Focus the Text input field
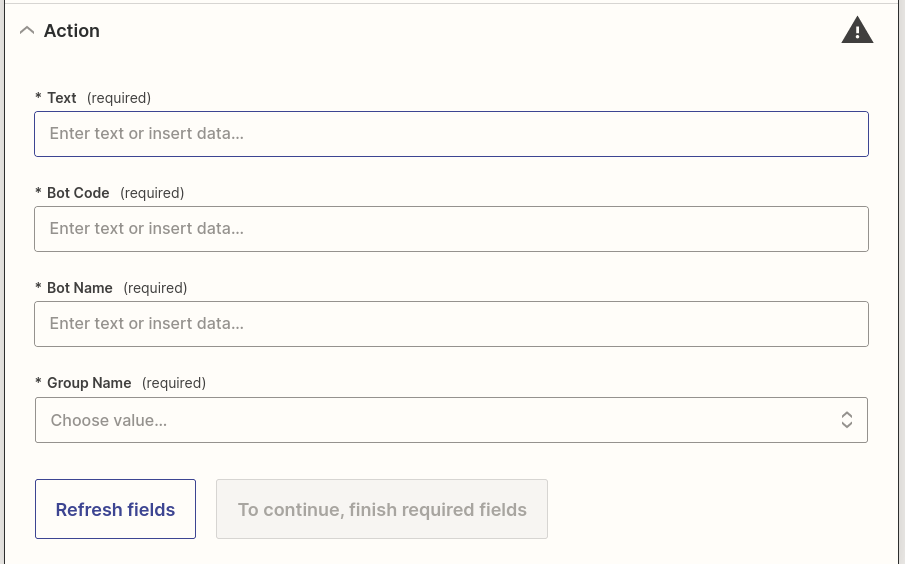 [x=451, y=134]
